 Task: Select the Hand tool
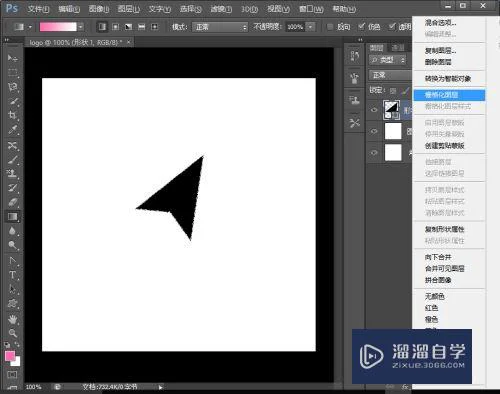point(12,319)
